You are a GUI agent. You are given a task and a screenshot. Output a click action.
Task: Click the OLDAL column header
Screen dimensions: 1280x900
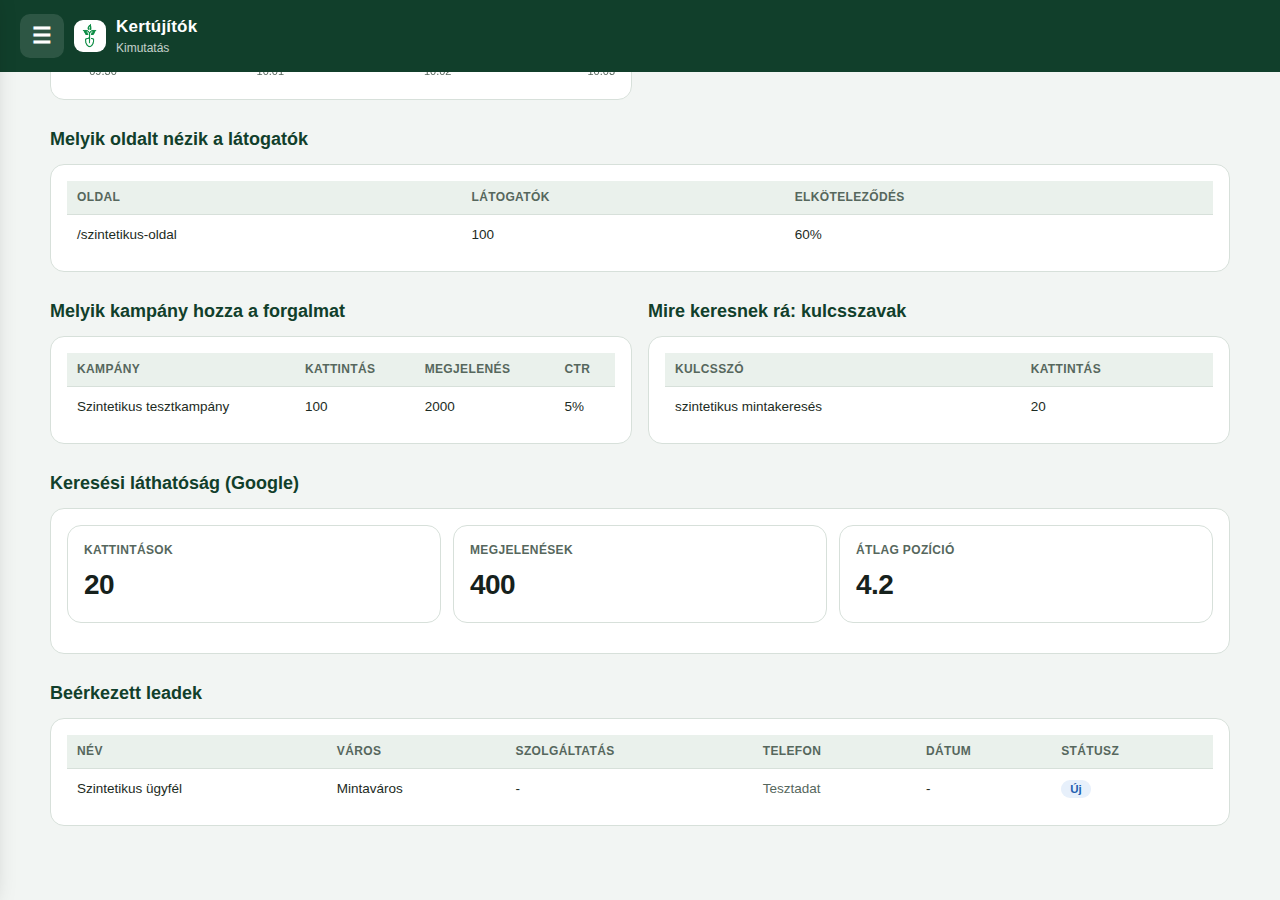tap(98, 197)
